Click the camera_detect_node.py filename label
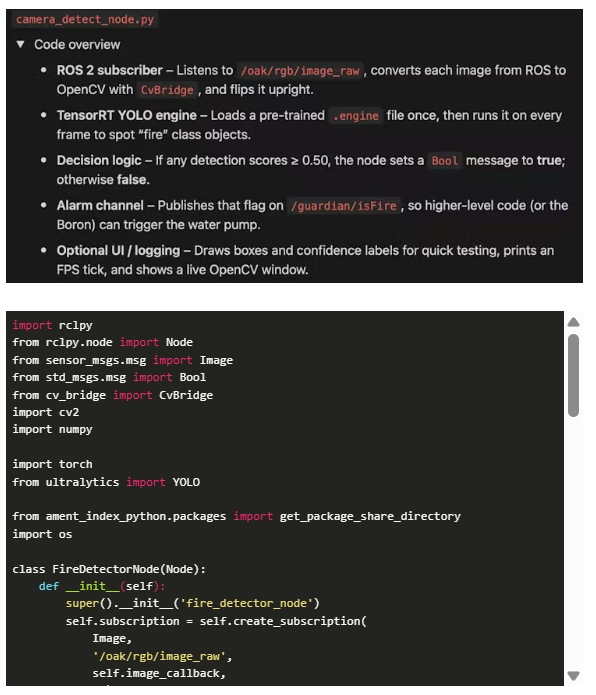The height and width of the screenshot is (695, 596). [85, 20]
